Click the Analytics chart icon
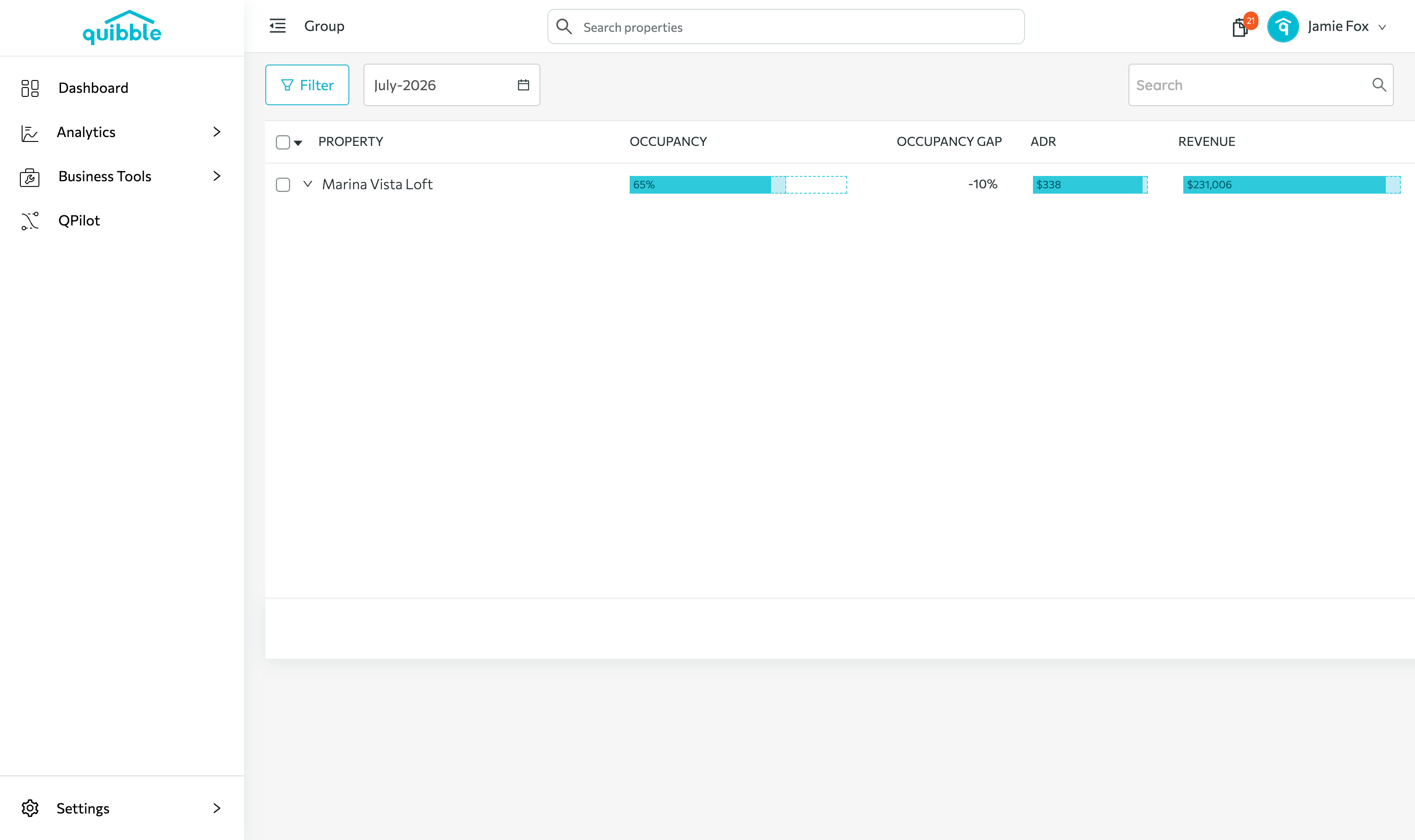Image resolution: width=1415 pixels, height=840 pixels. (x=30, y=133)
